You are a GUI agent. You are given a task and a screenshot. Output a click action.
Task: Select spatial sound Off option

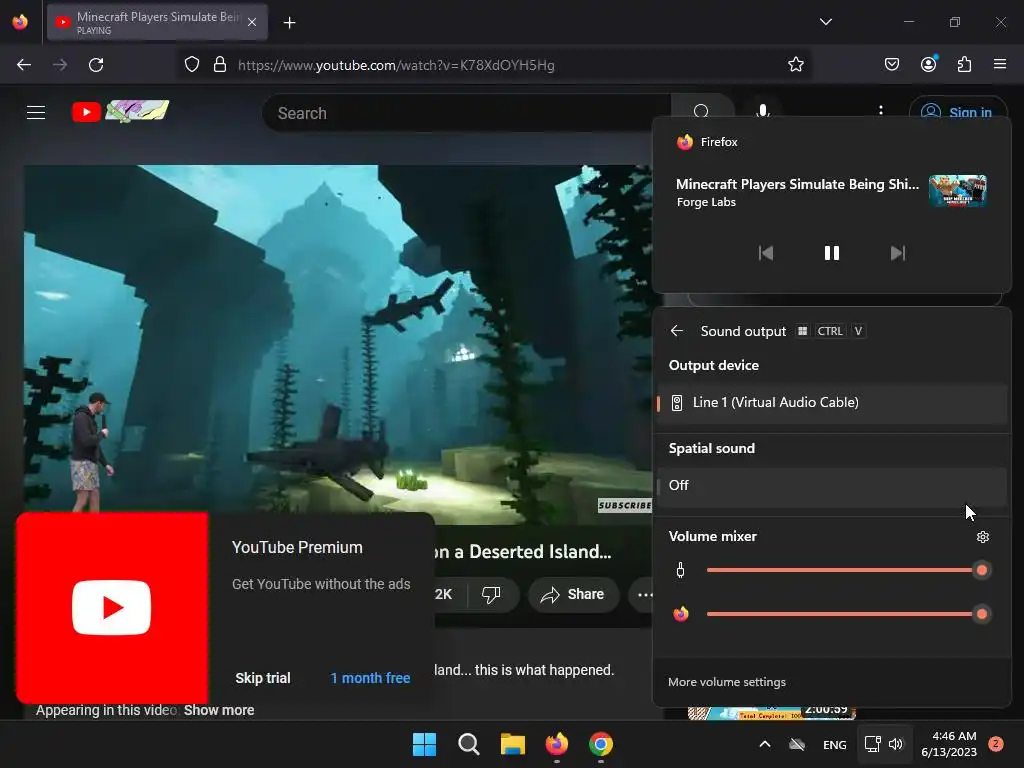point(831,486)
